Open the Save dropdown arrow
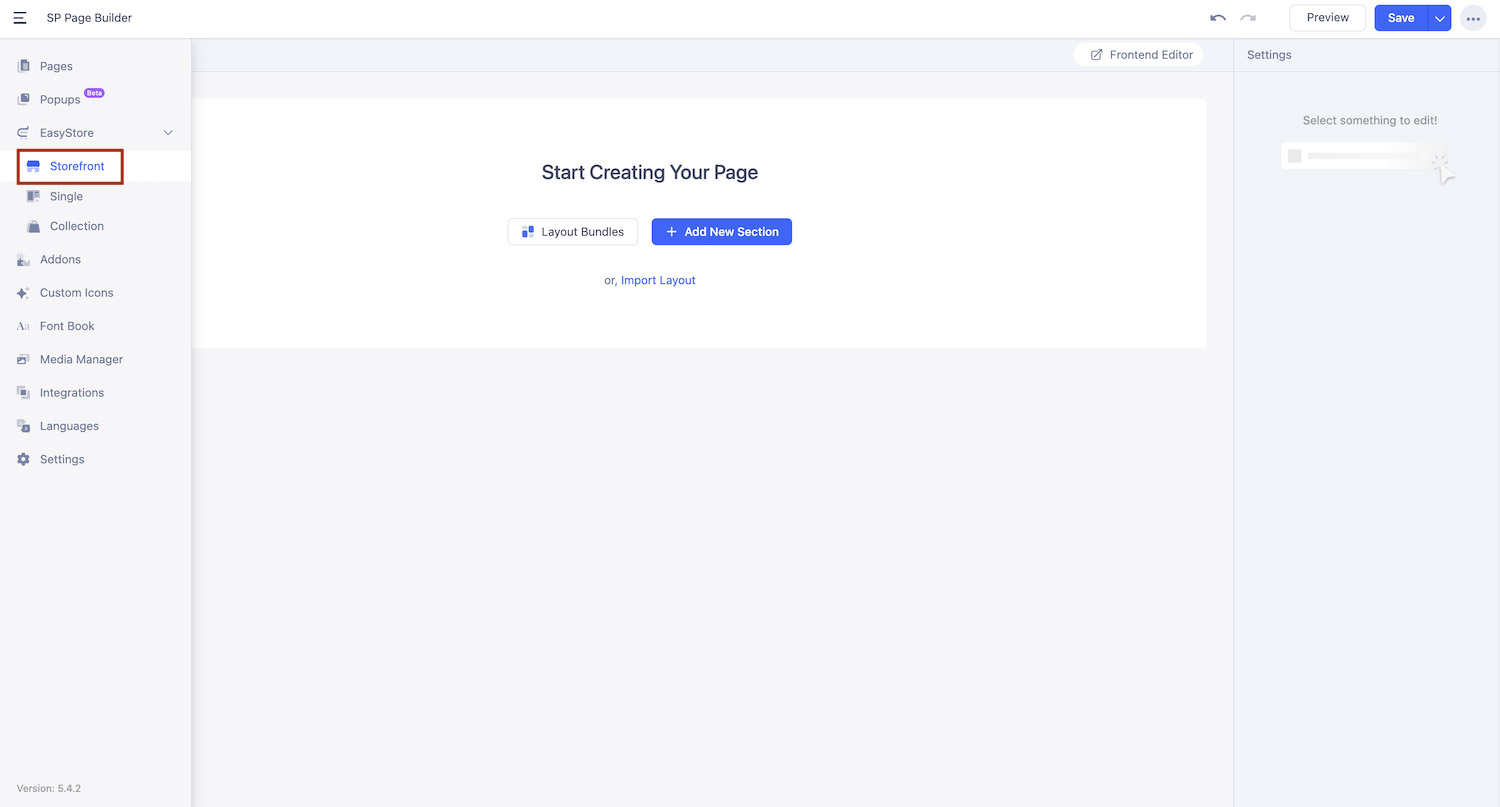This screenshot has width=1500, height=807. (1439, 18)
